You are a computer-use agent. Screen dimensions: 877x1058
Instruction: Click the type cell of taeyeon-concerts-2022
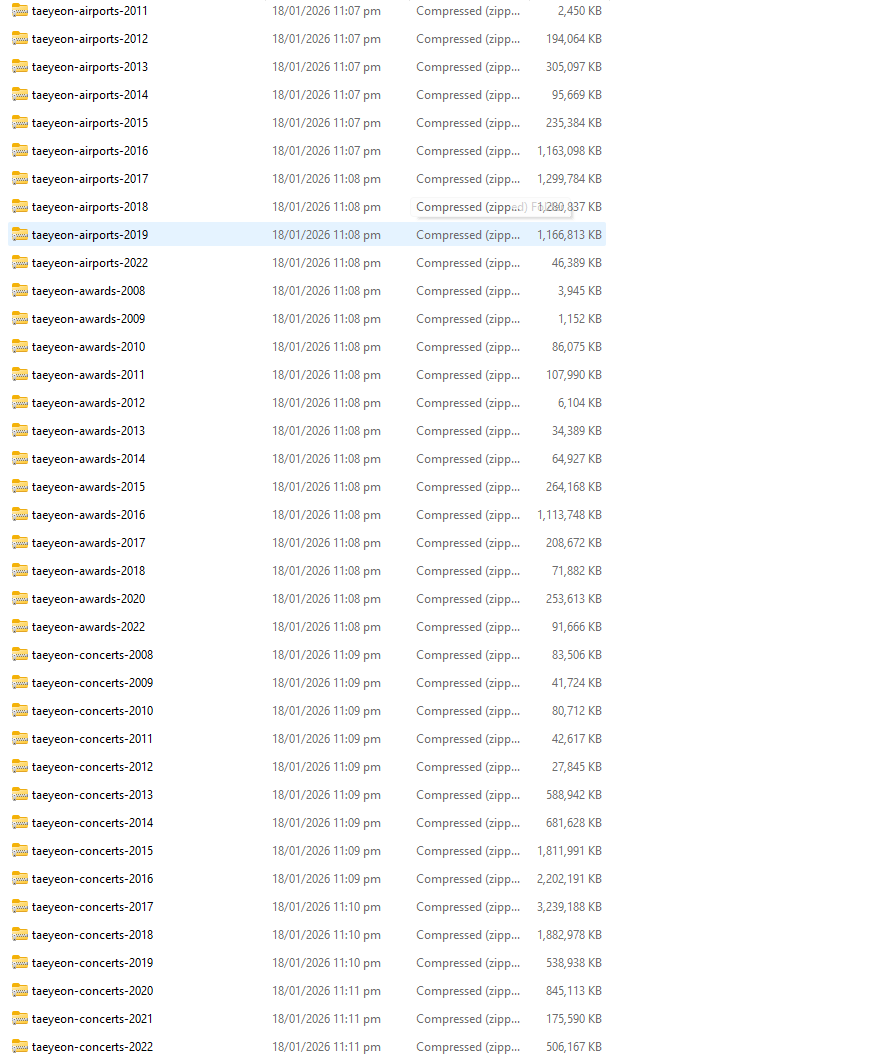(x=468, y=1047)
